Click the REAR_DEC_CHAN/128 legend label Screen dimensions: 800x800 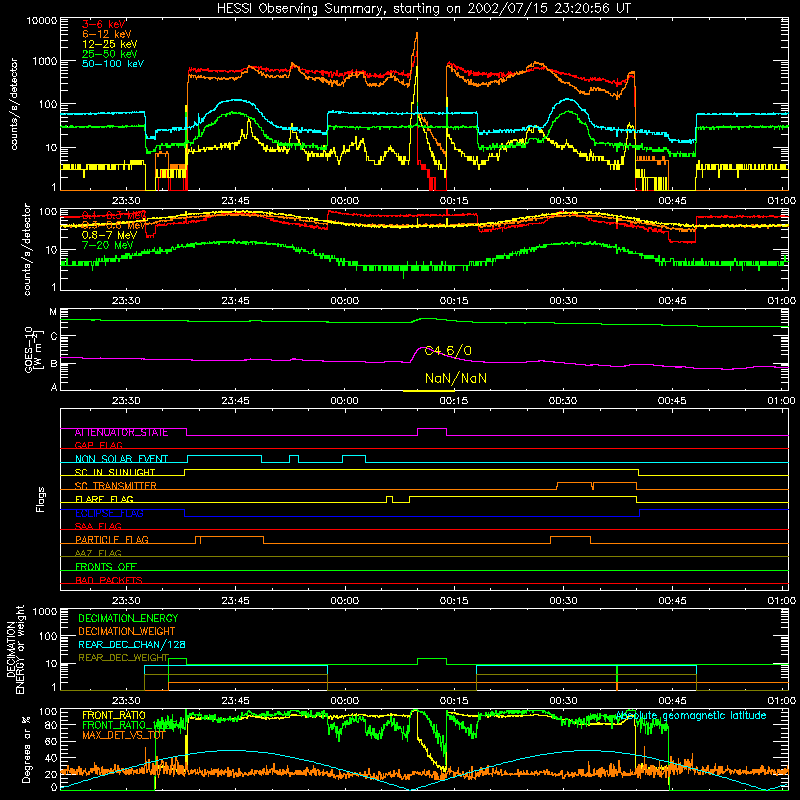pos(132,645)
